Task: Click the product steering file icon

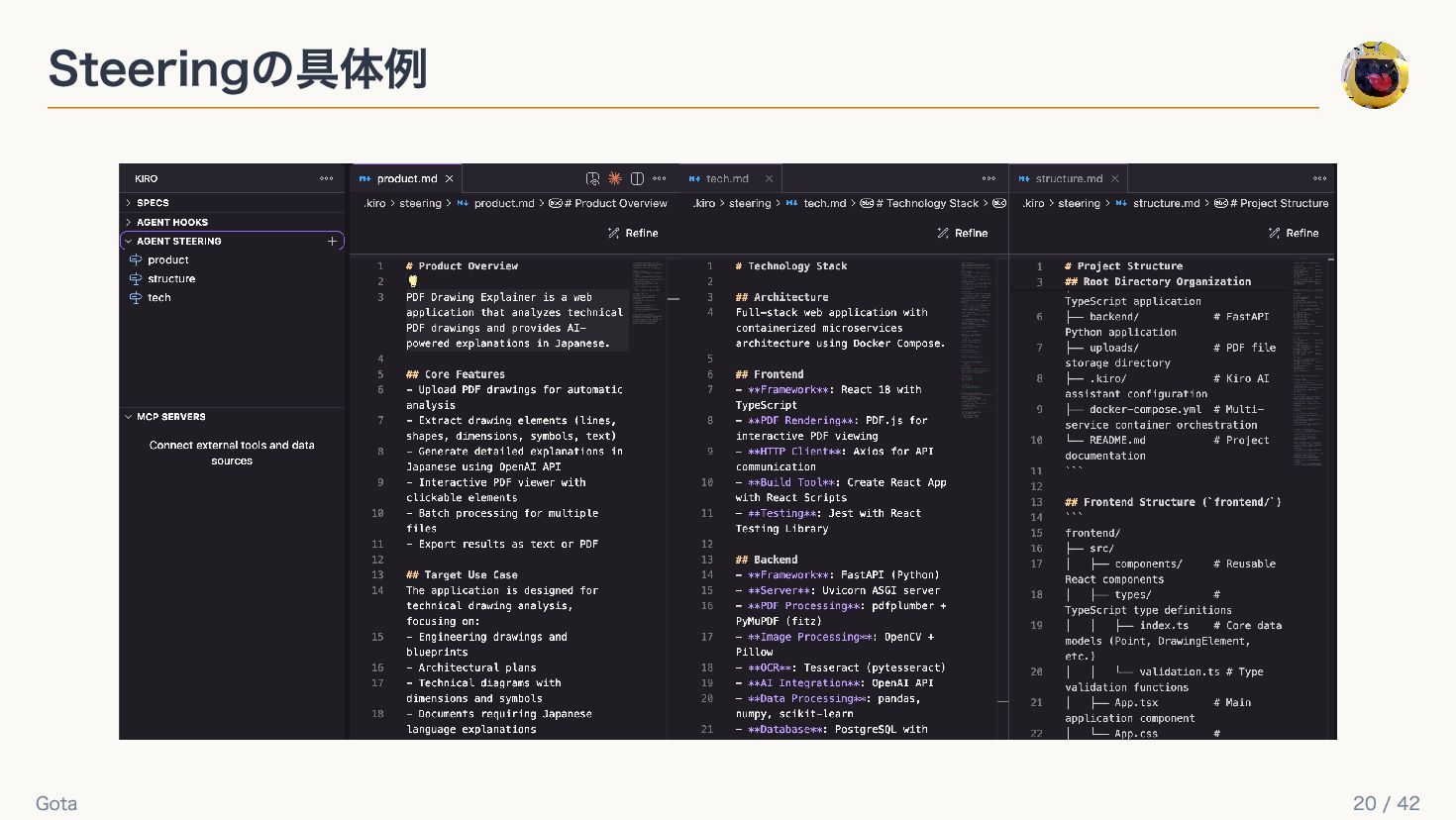Action: point(136,259)
